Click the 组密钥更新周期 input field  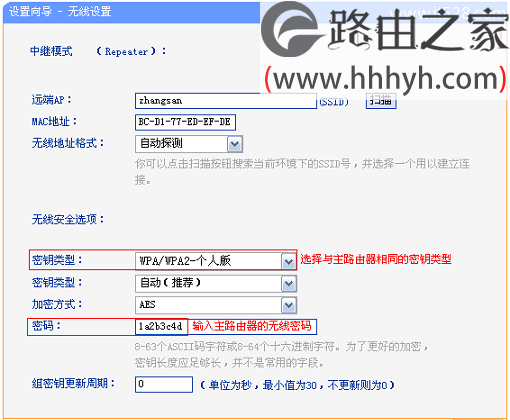click(x=164, y=384)
